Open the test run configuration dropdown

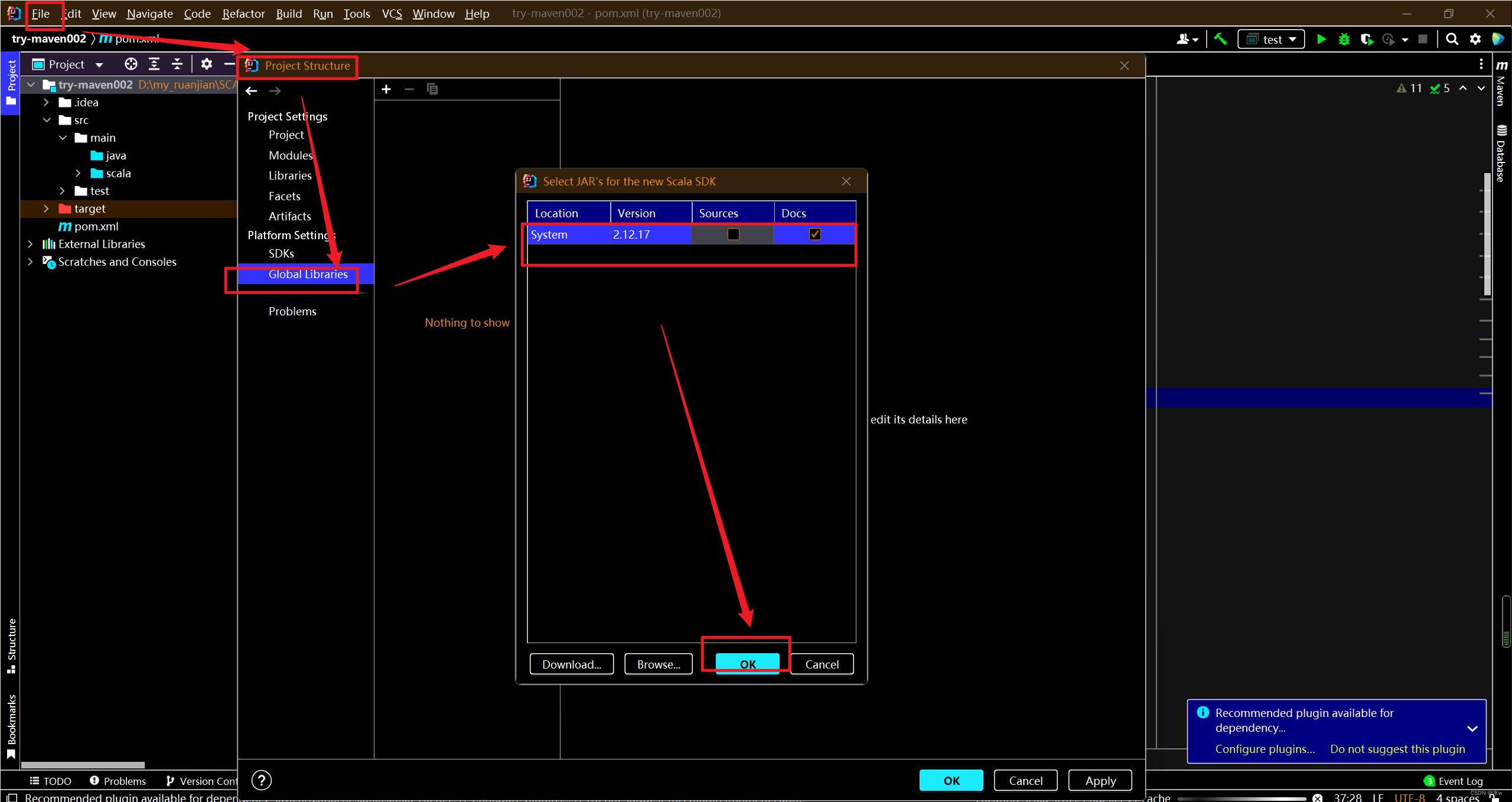1271,40
